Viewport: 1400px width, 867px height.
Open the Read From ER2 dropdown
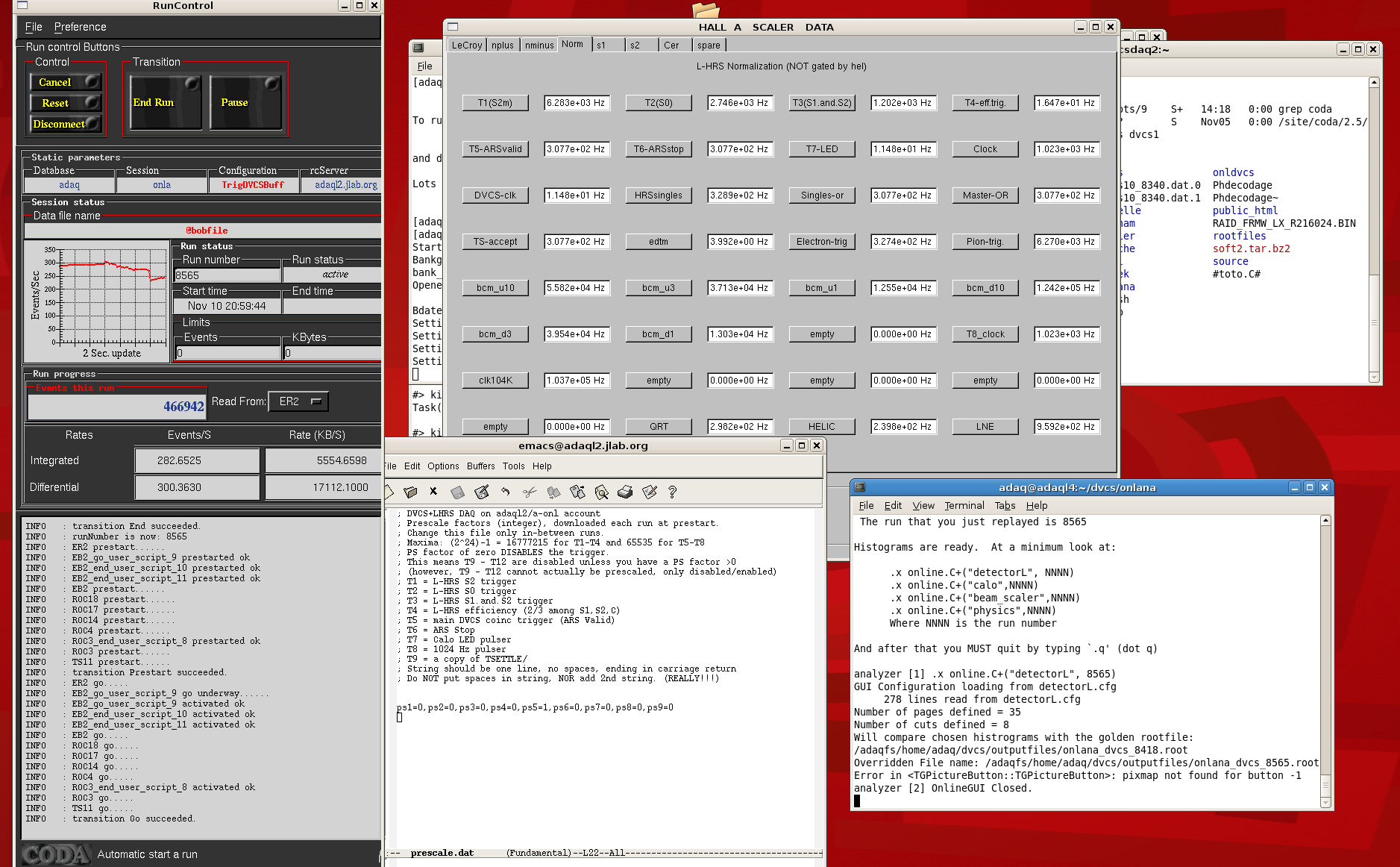click(x=298, y=401)
